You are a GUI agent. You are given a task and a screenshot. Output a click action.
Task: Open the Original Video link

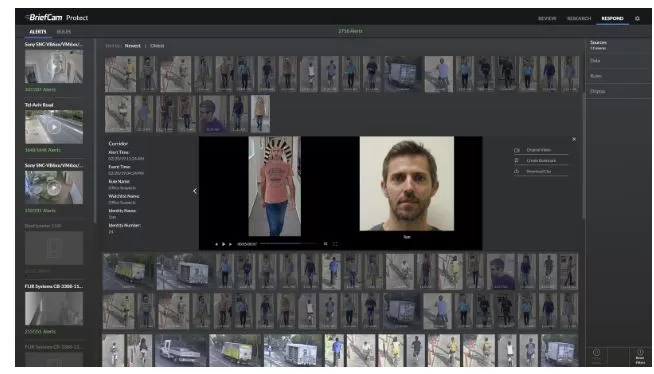[x=538, y=150]
